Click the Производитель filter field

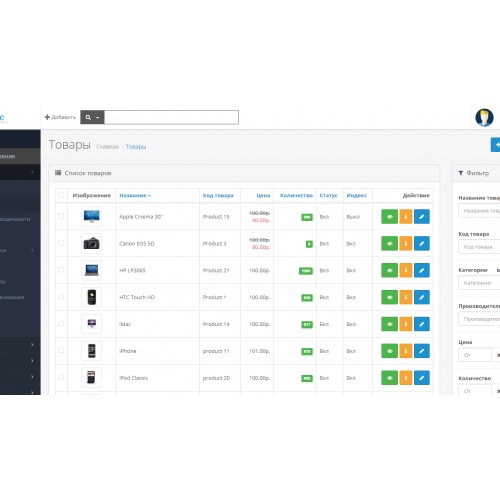pos(479,319)
